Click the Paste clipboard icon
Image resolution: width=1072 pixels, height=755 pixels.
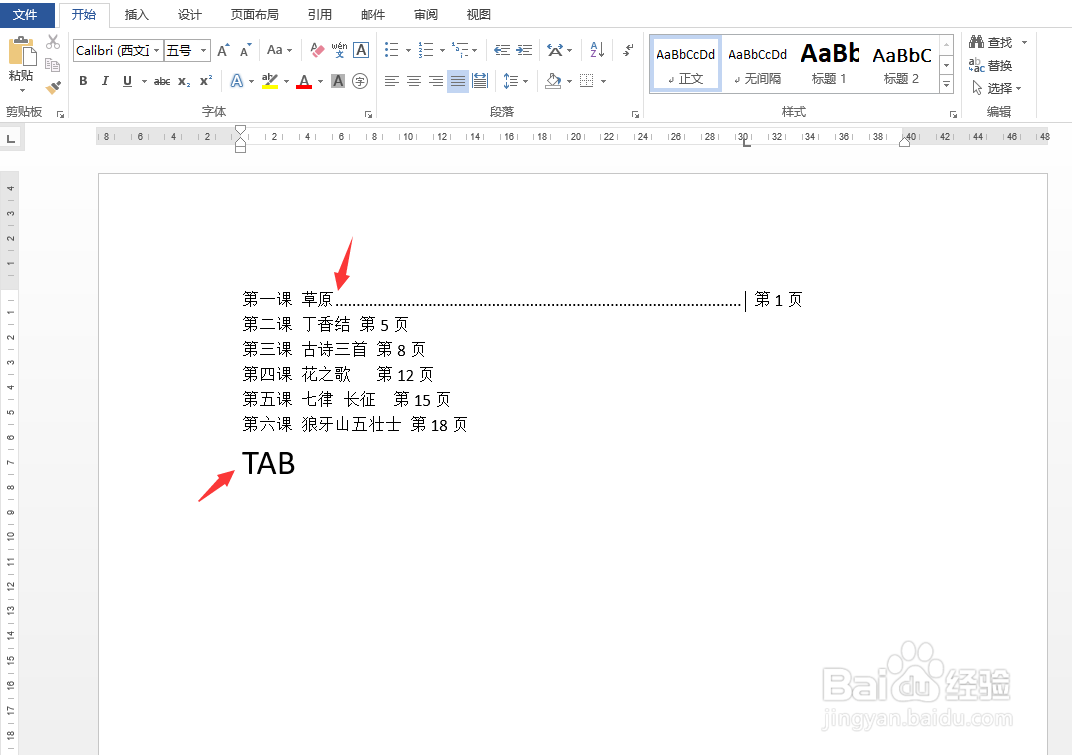tap(21, 52)
